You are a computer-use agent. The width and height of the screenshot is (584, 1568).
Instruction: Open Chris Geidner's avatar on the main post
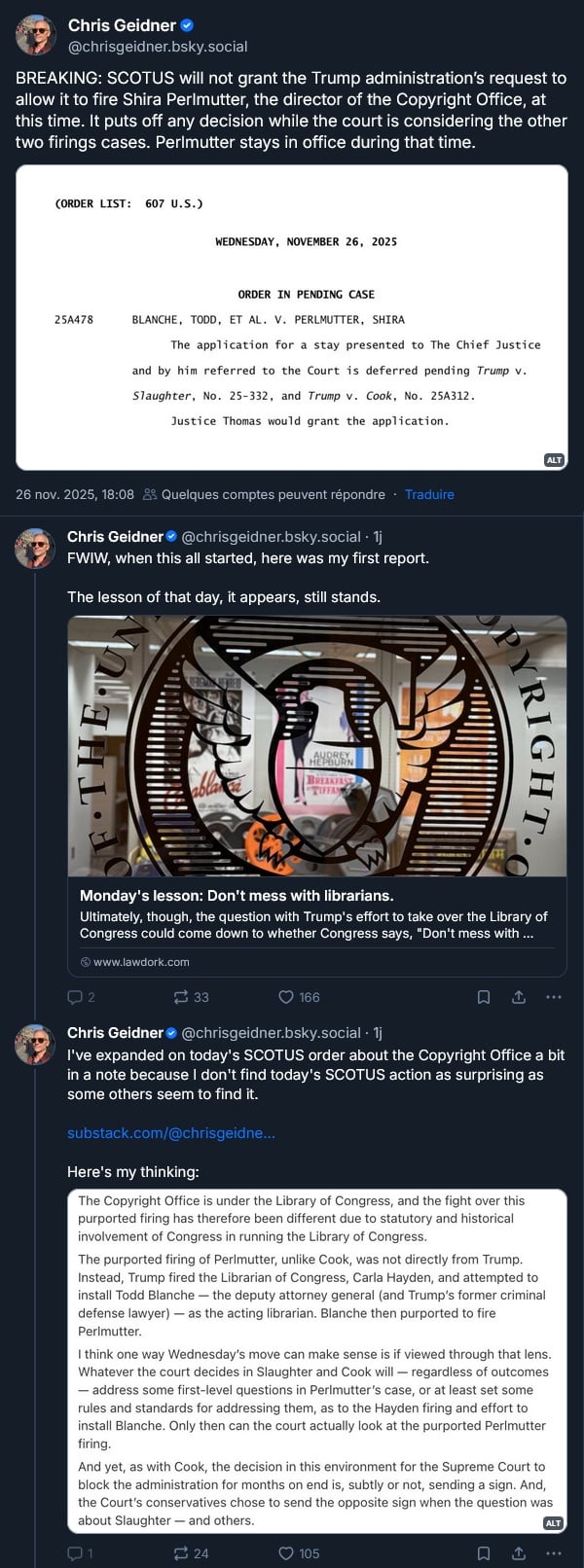click(x=36, y=36)
